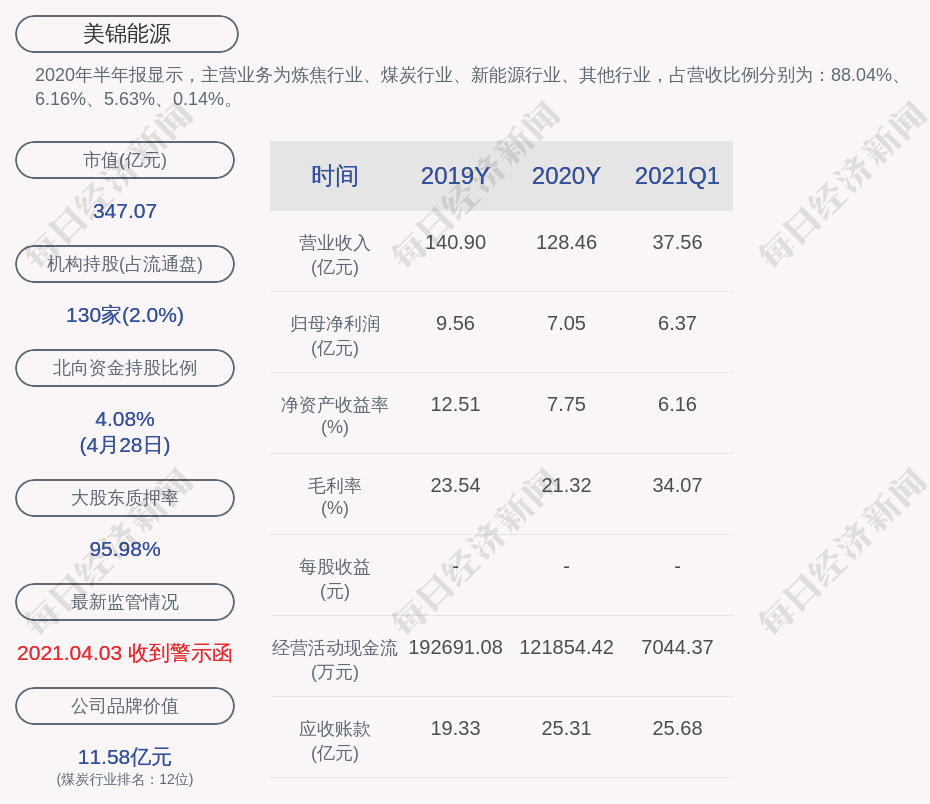This screenshot has width=930, height=804.
Task: Click the 最新监管情况 label
Action: point(125,602)
